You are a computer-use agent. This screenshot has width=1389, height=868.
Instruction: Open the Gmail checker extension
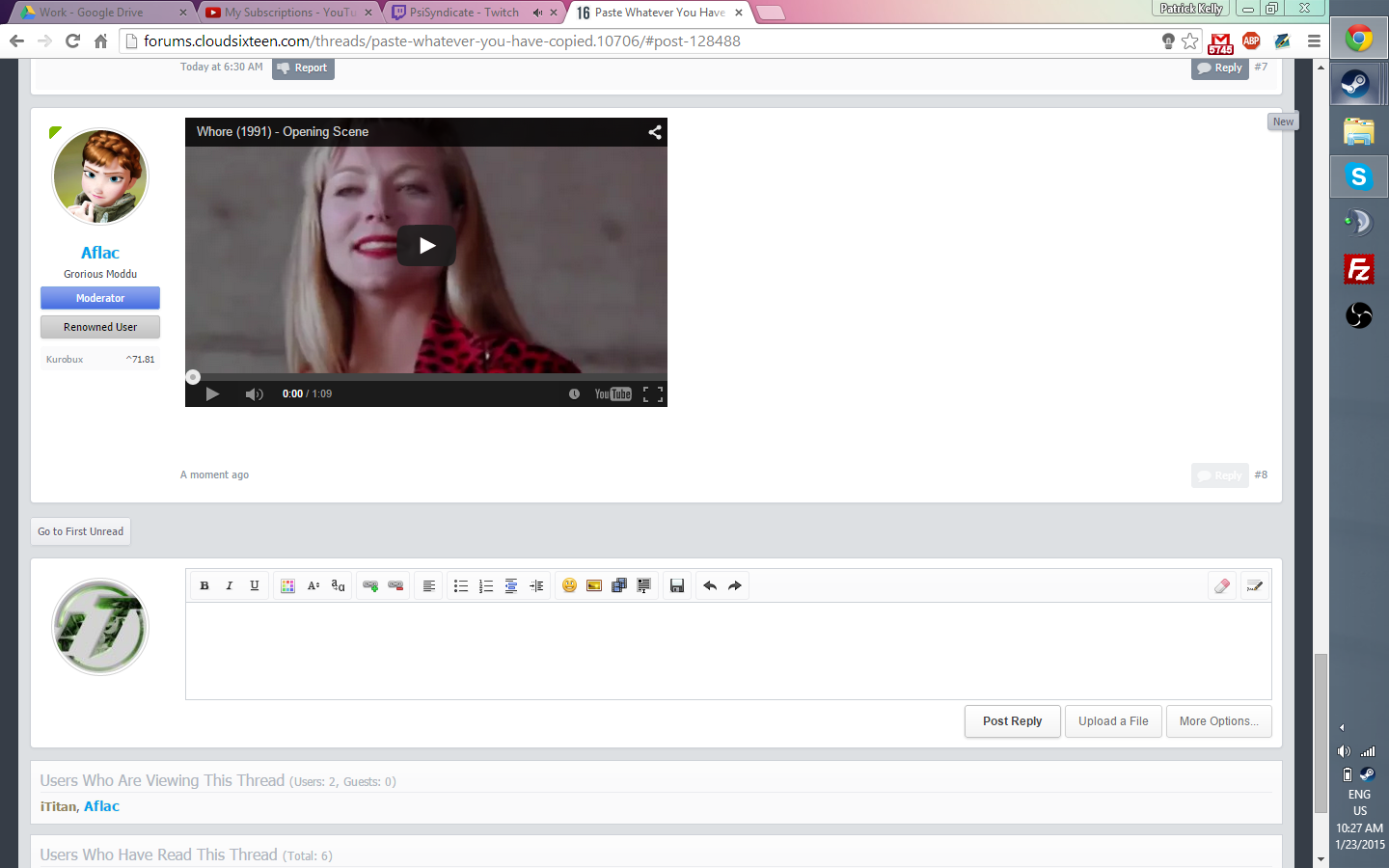pos(1220,42)
